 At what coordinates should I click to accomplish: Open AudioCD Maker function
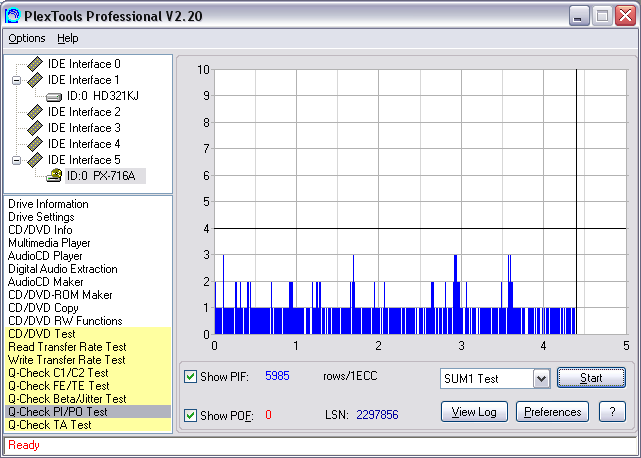click(45, 282)
